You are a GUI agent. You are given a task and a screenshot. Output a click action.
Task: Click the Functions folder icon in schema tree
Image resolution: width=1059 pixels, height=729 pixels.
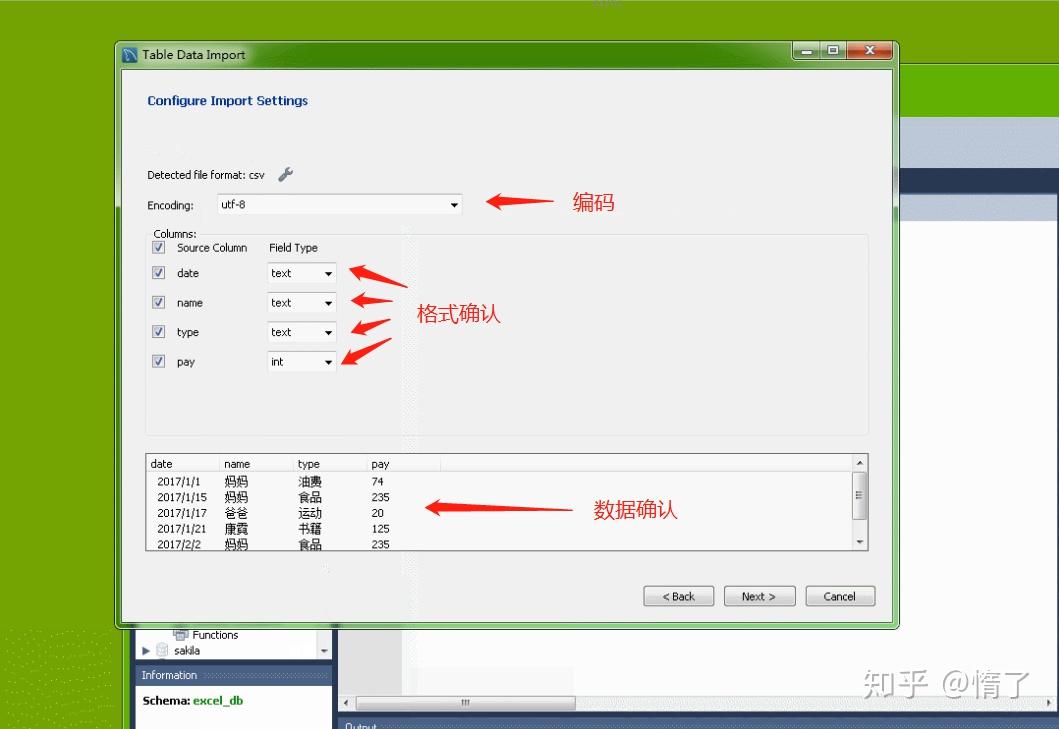click(180, 634)
